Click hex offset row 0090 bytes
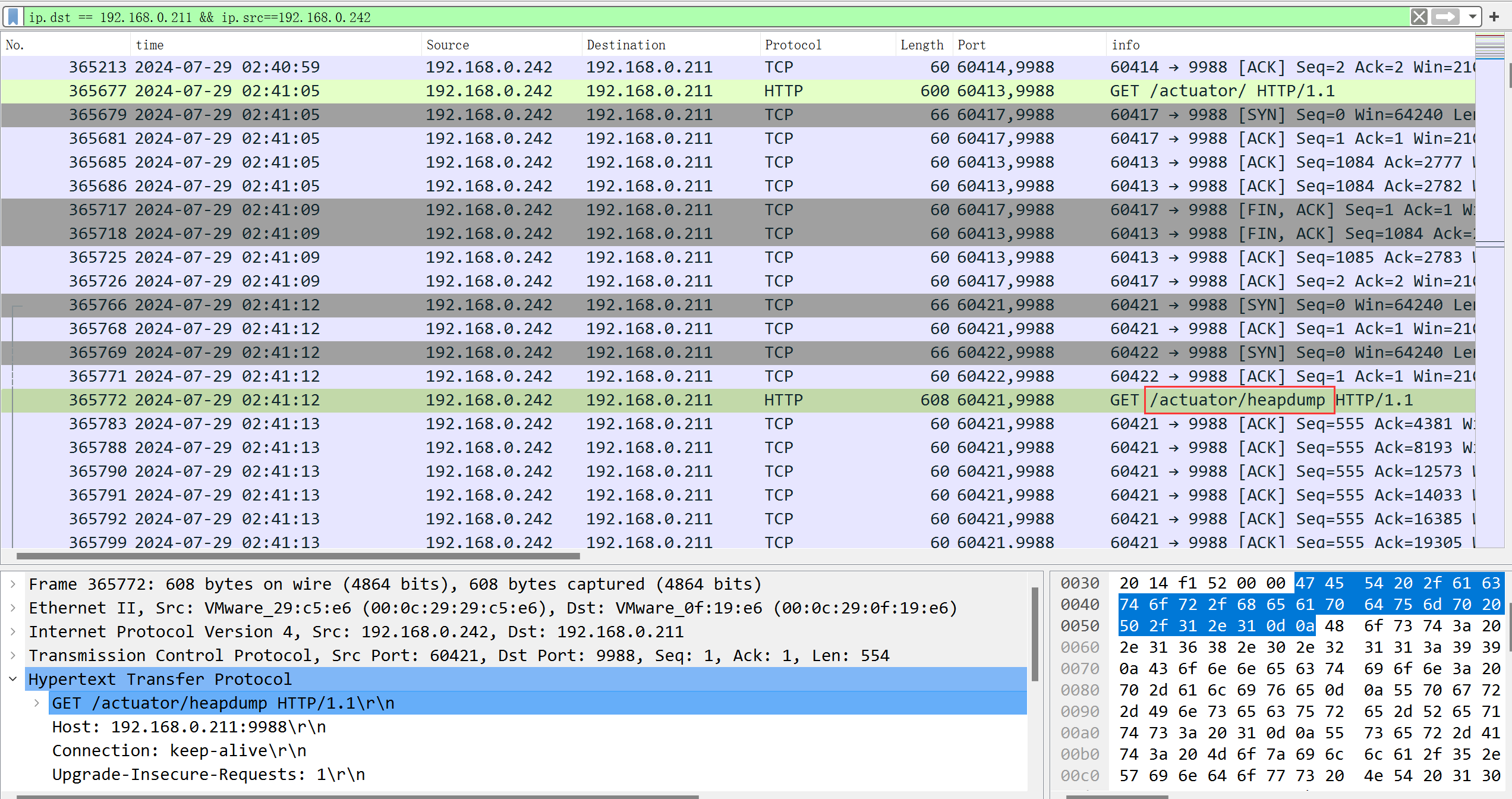 [x=1310, y=712]
